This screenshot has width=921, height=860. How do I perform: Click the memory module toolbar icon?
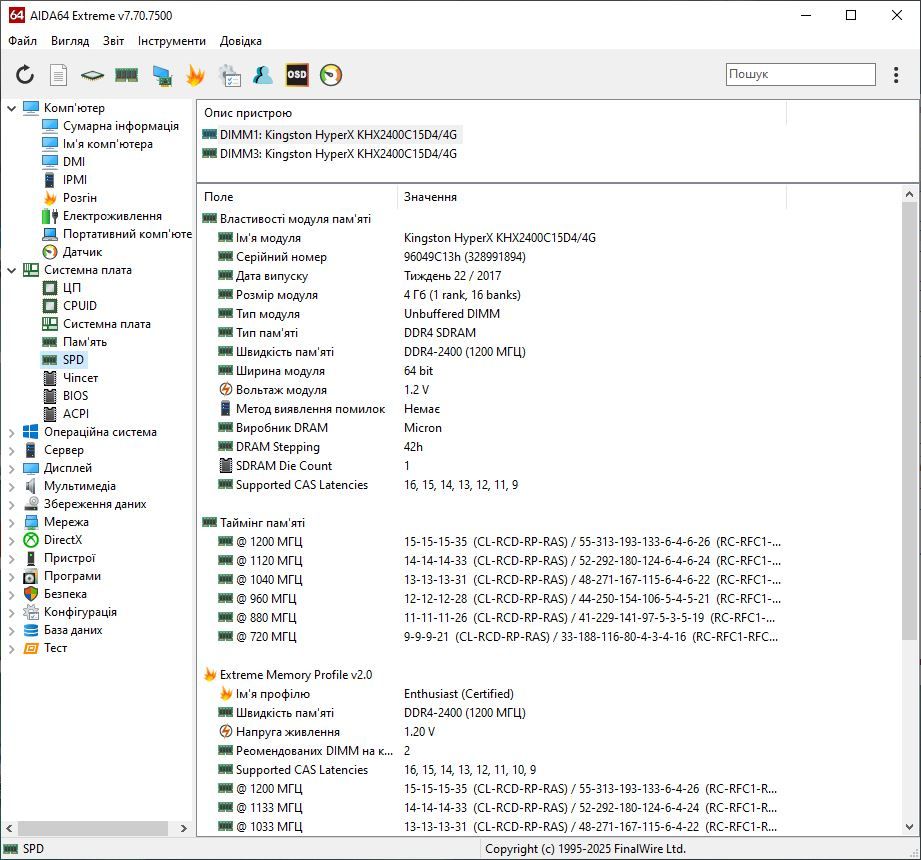click(126, 75)
